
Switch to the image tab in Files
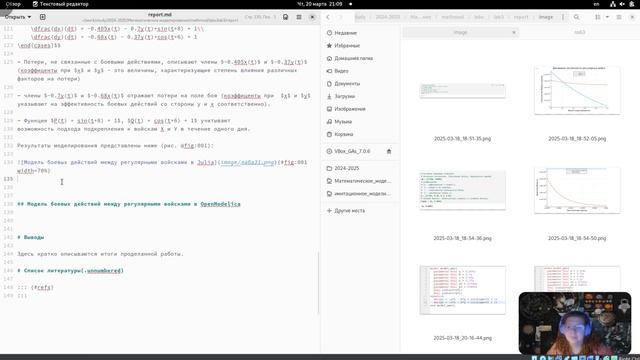point(460,32)
